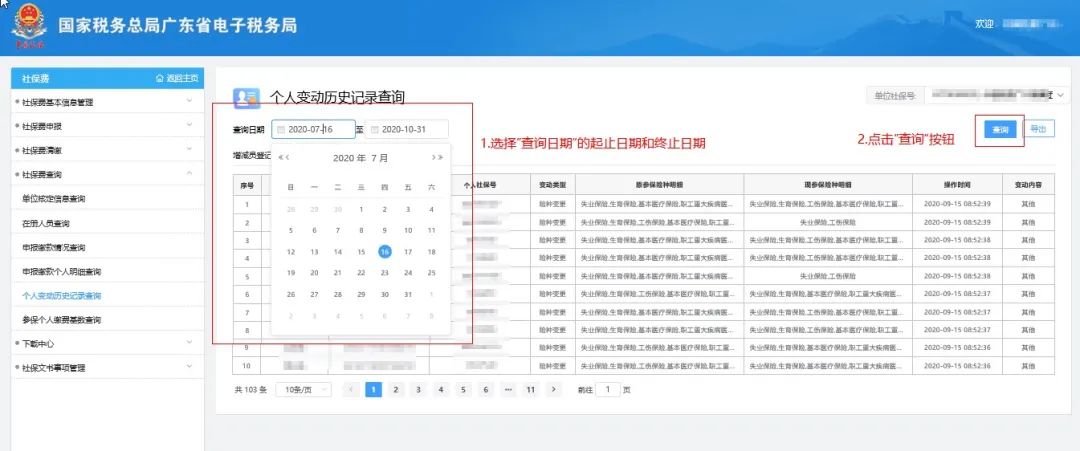Go to pagination page 4

click(441, 390)
